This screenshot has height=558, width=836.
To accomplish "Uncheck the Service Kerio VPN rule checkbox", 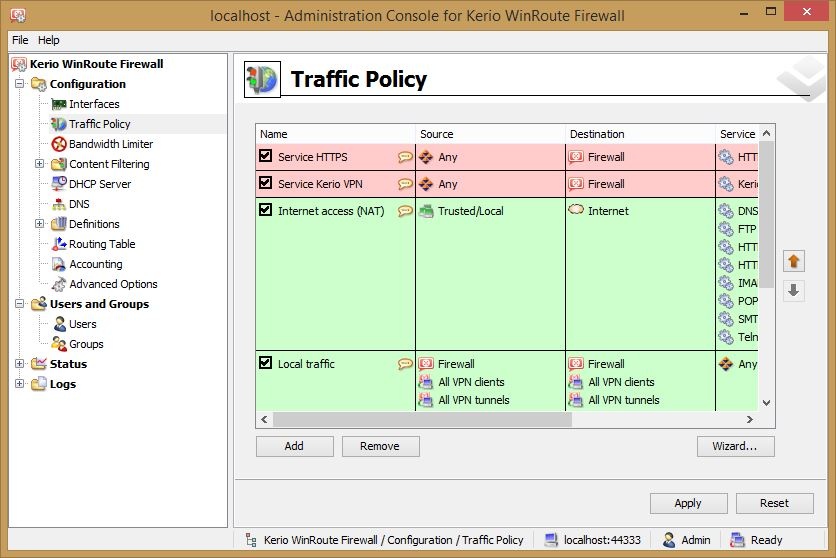I will pyautogui.click(x=266, y=183).
